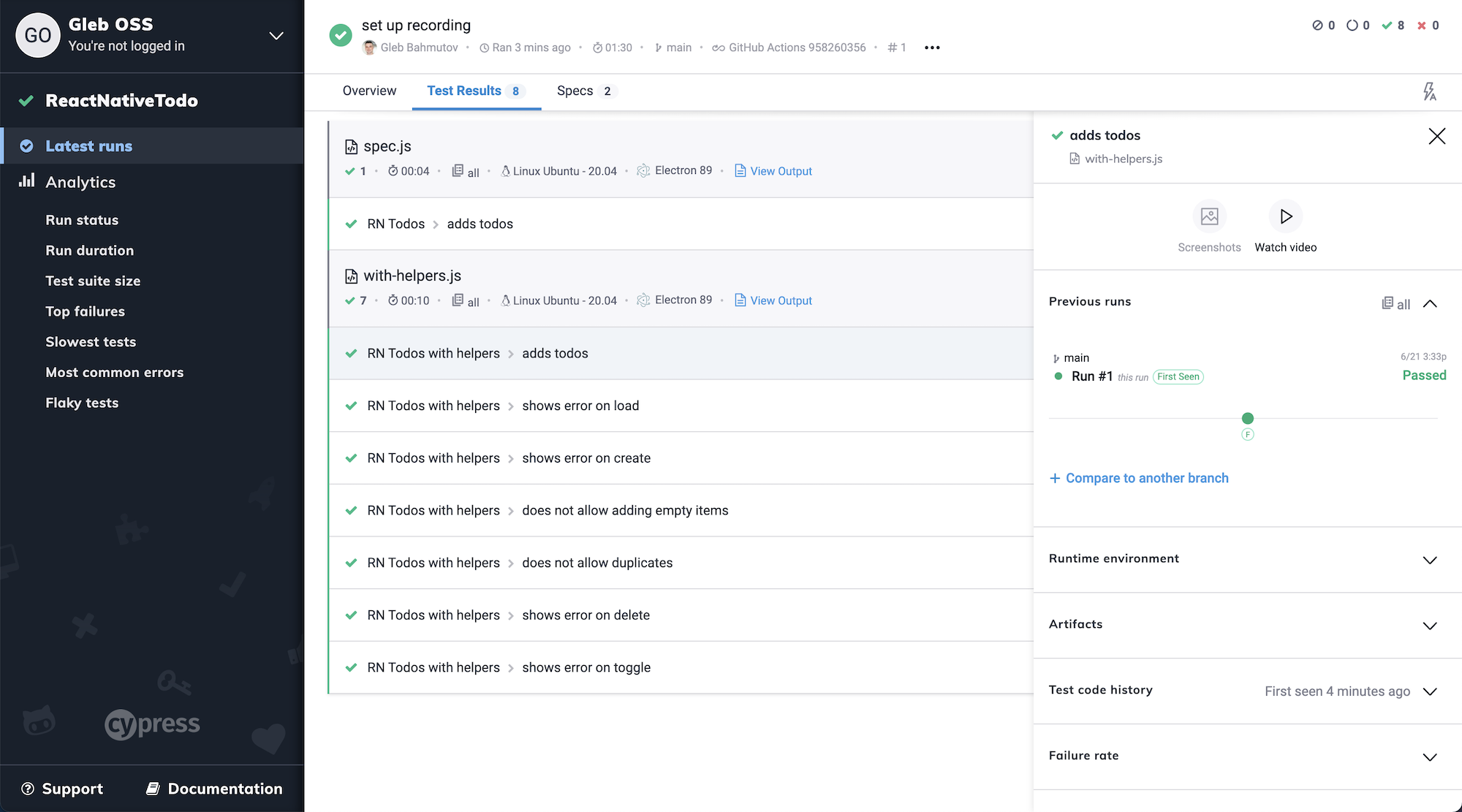Open shows error on load test row
1462x812 pixels.
point(681,406)
